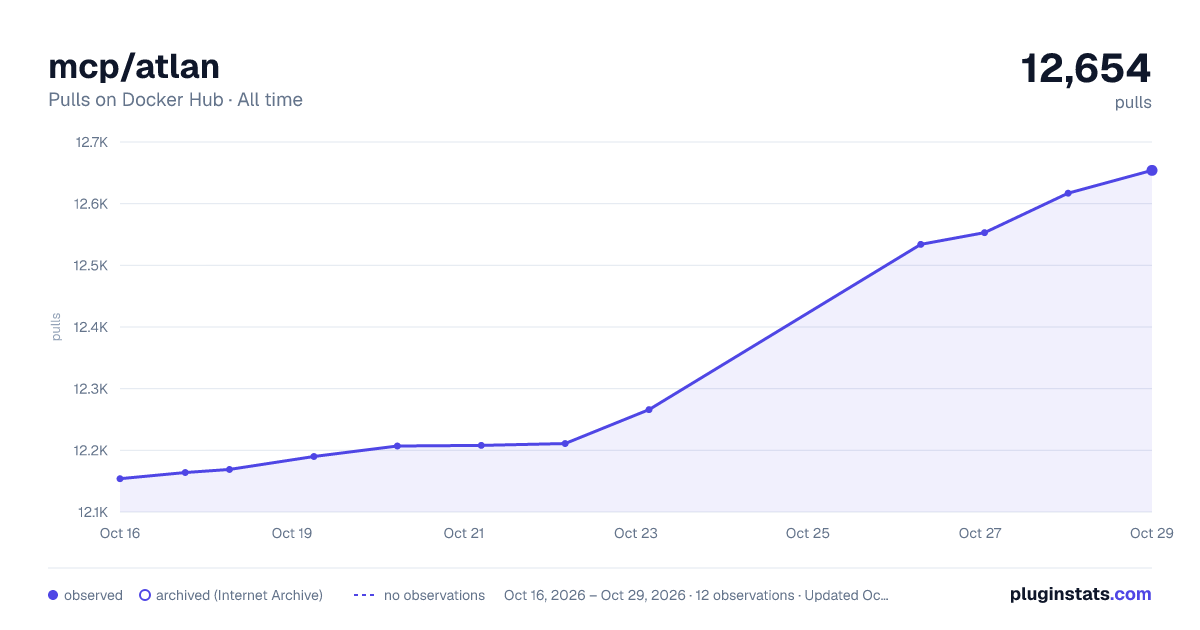Screen dimensions: 1200x630
Task: Select the Oct 21 data point
Action: pyautogui.click(x=481, y=445)
